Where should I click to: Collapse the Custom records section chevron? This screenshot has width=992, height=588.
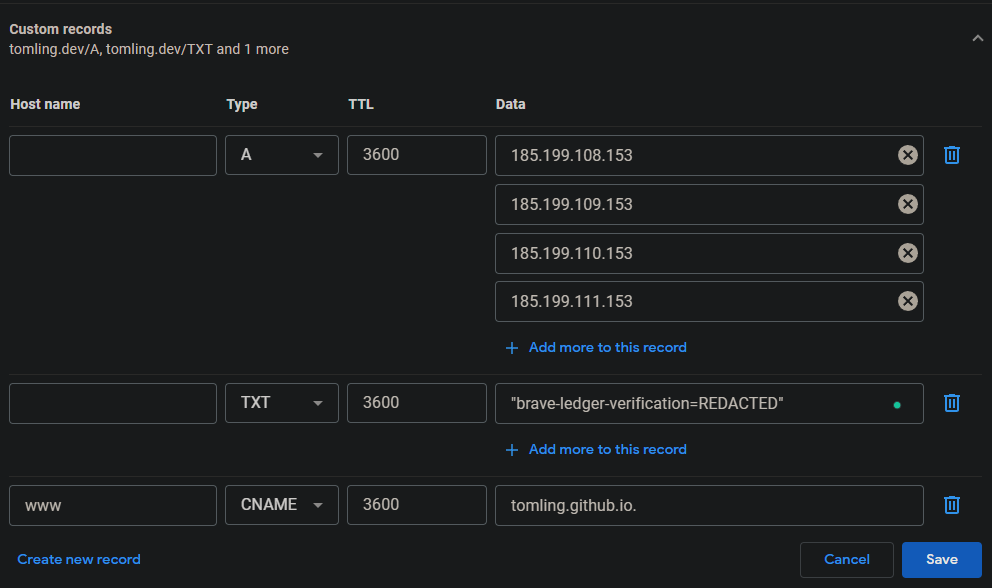click(977, 39)
